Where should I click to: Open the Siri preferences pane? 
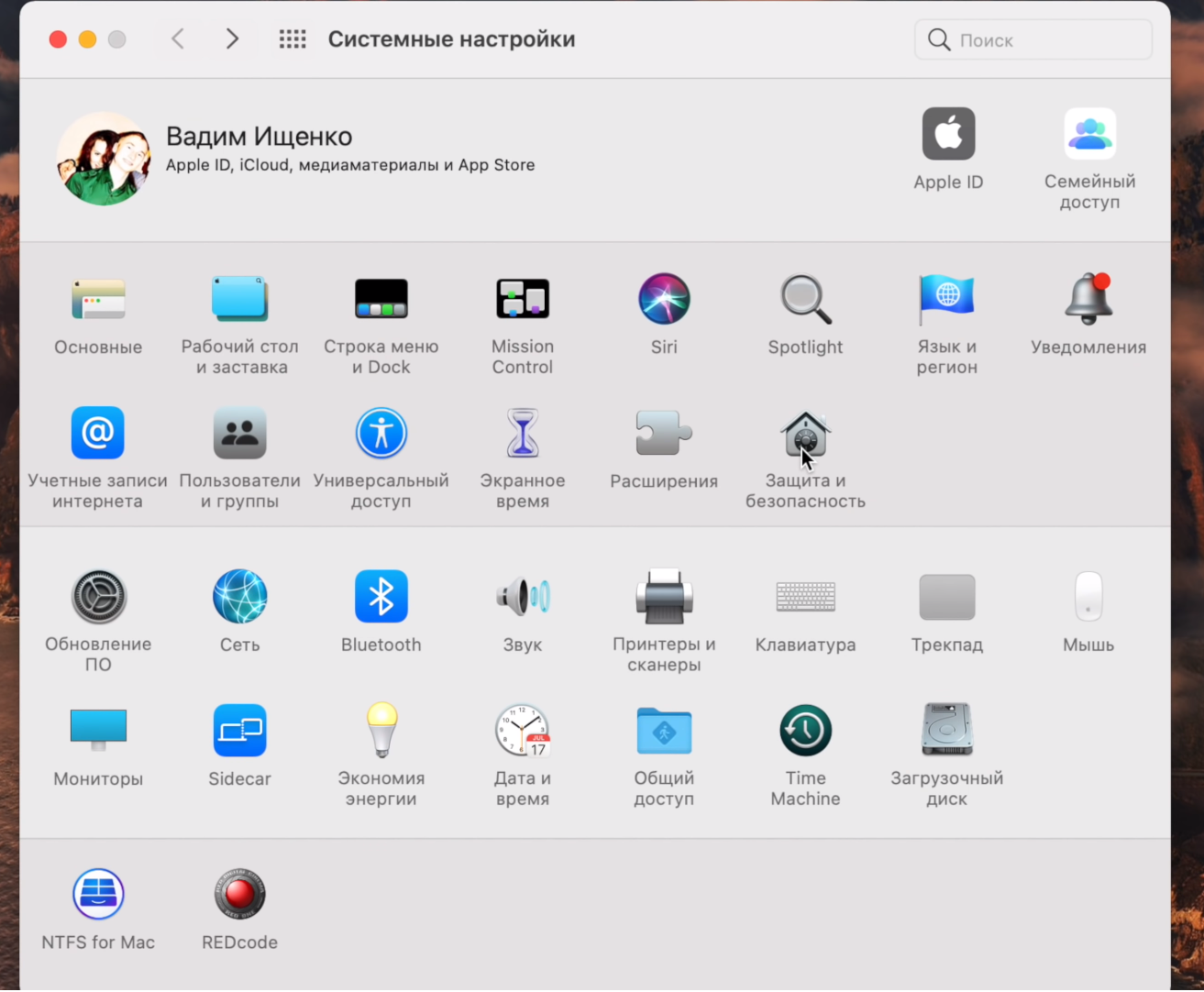664,299
